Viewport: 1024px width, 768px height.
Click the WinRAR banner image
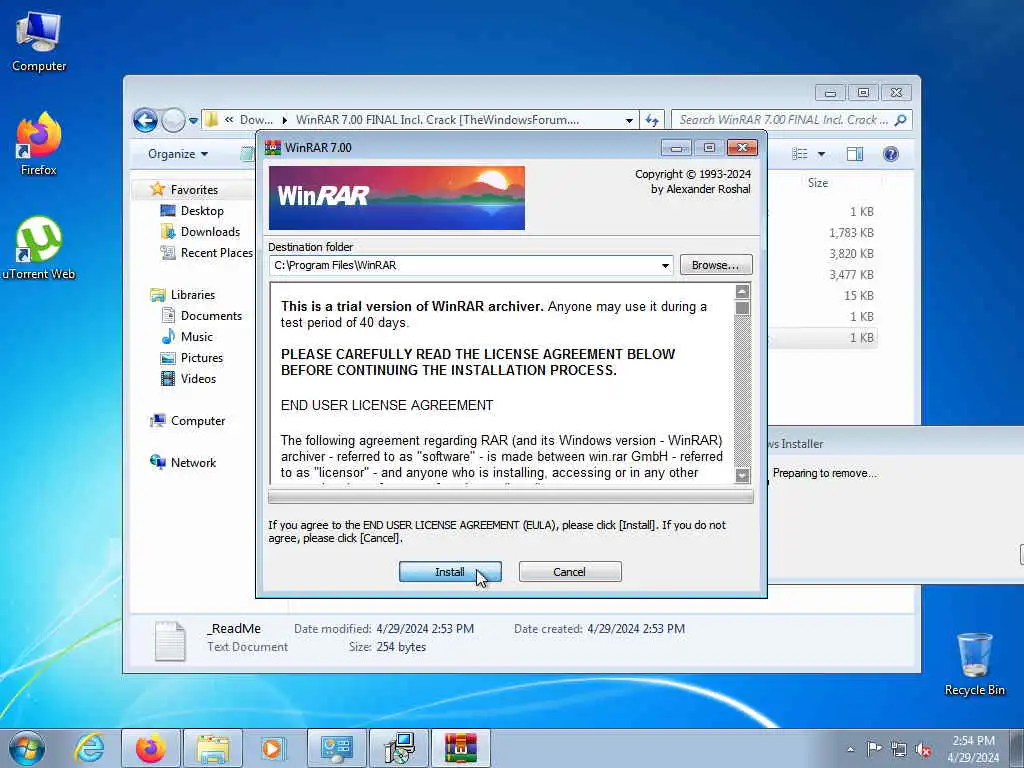[x=396, y=197]
